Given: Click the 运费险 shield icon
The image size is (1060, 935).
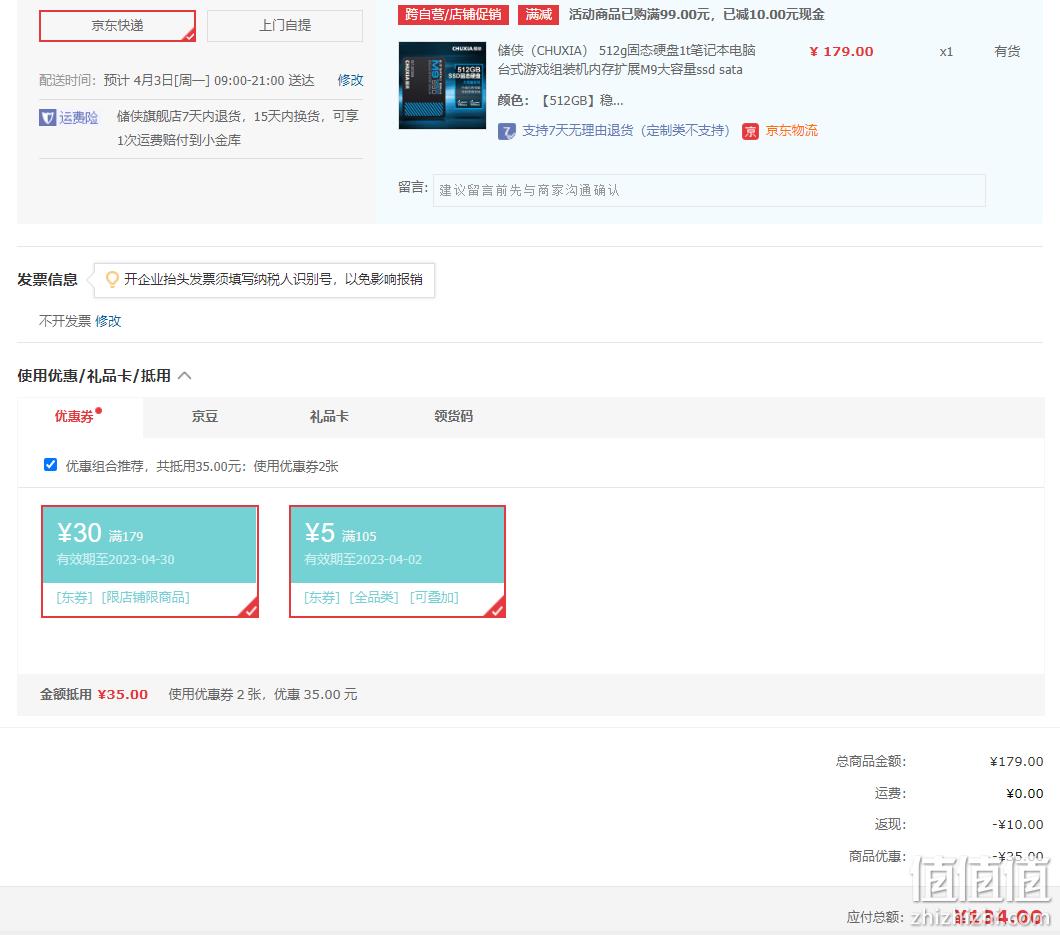Looking at the screenshot, I should click(x=47, y=118).
